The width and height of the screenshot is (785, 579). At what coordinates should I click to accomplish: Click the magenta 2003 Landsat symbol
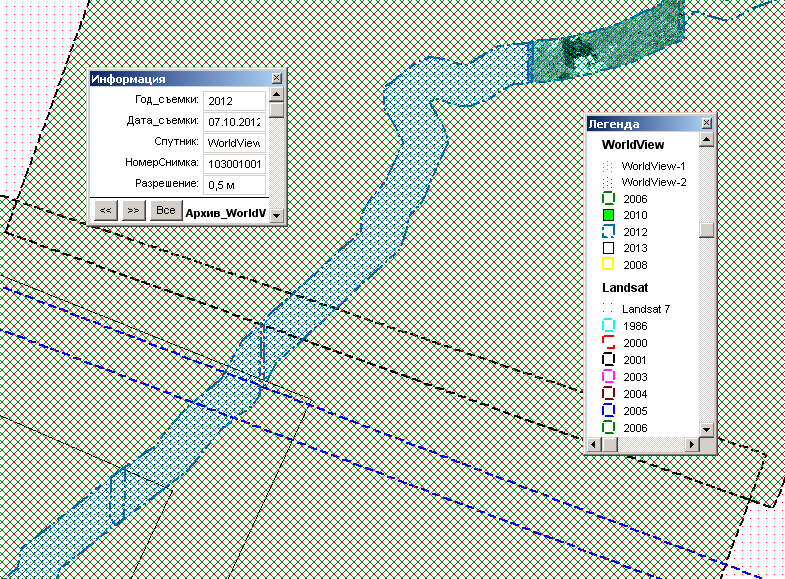coord(607,377)
